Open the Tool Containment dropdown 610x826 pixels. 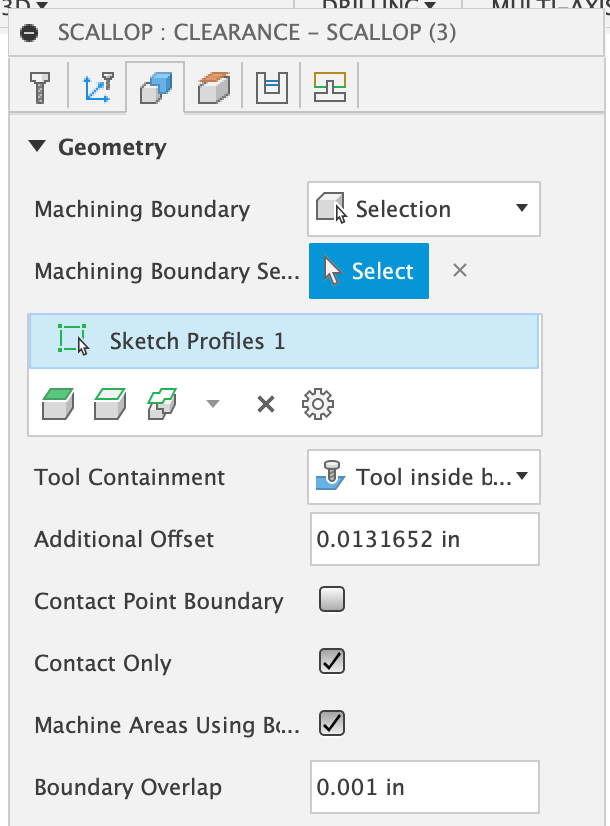[x=423, y=477]
